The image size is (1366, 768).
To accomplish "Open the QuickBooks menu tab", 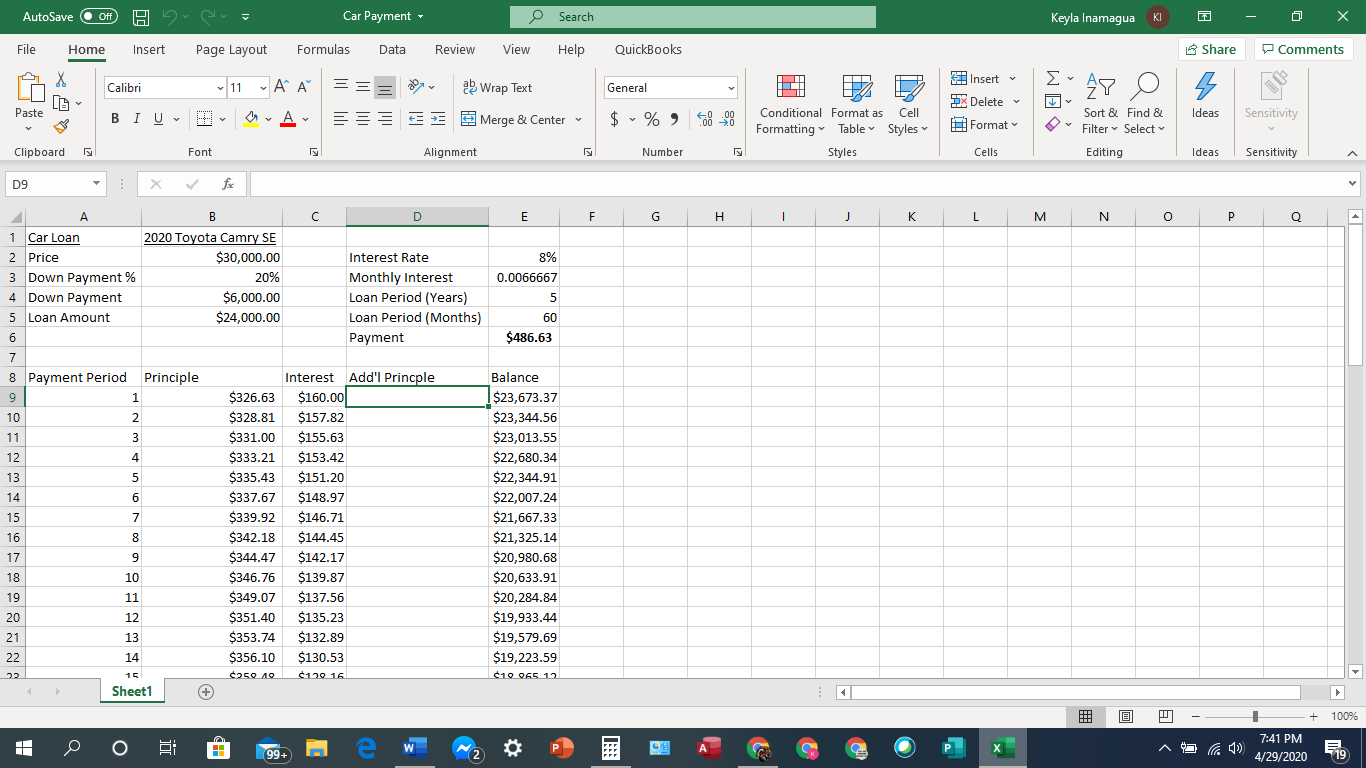I will [x=647, y=49].
